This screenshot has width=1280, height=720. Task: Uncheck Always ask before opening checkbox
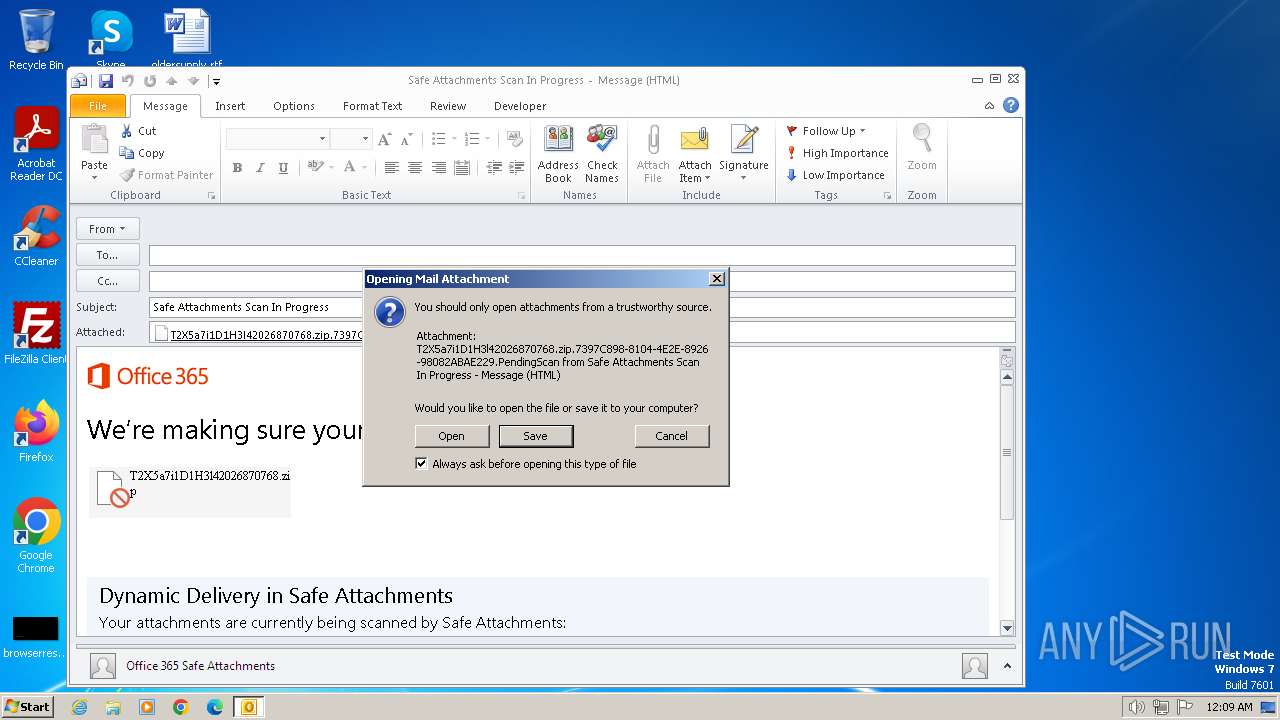(421, 464)
